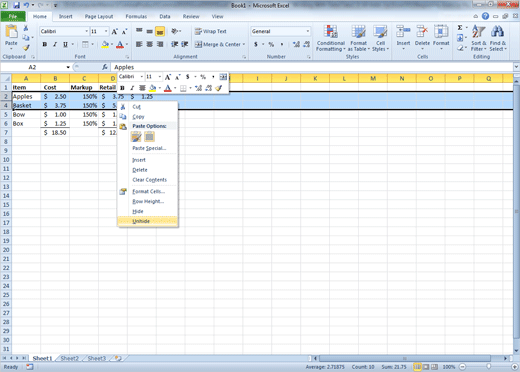Click the Select All corner of the grid

click(6, 78)
